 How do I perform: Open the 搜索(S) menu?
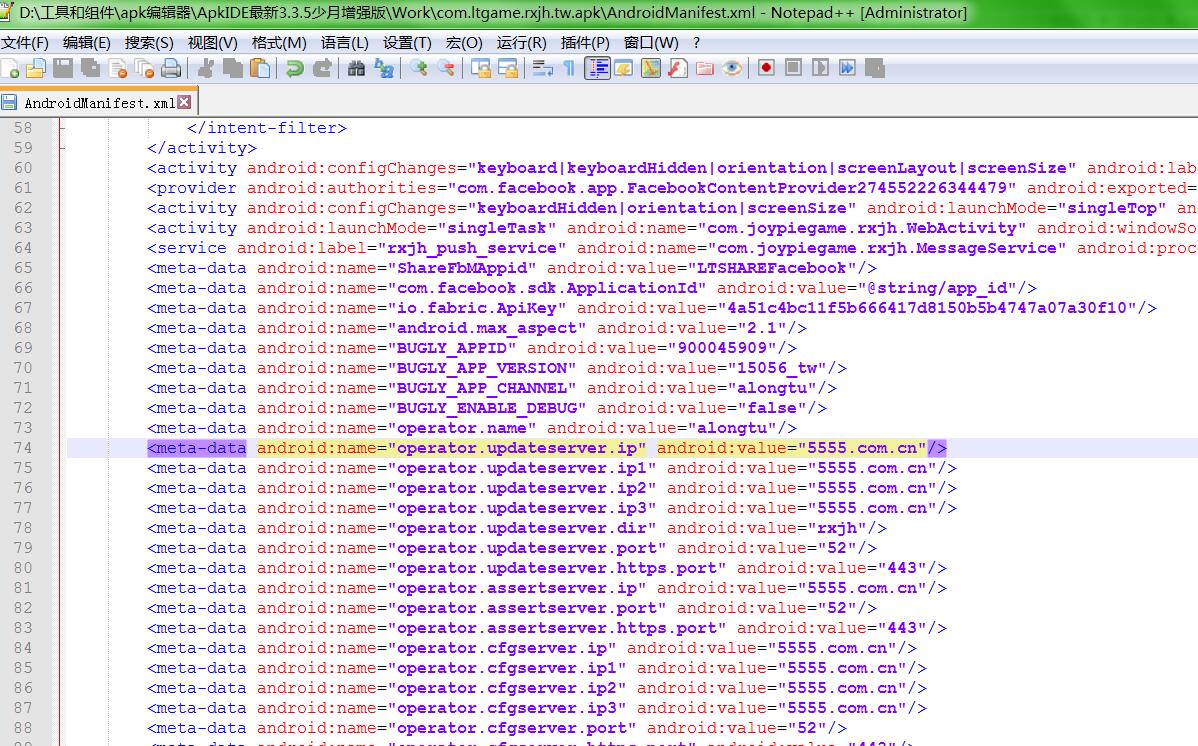149,42
